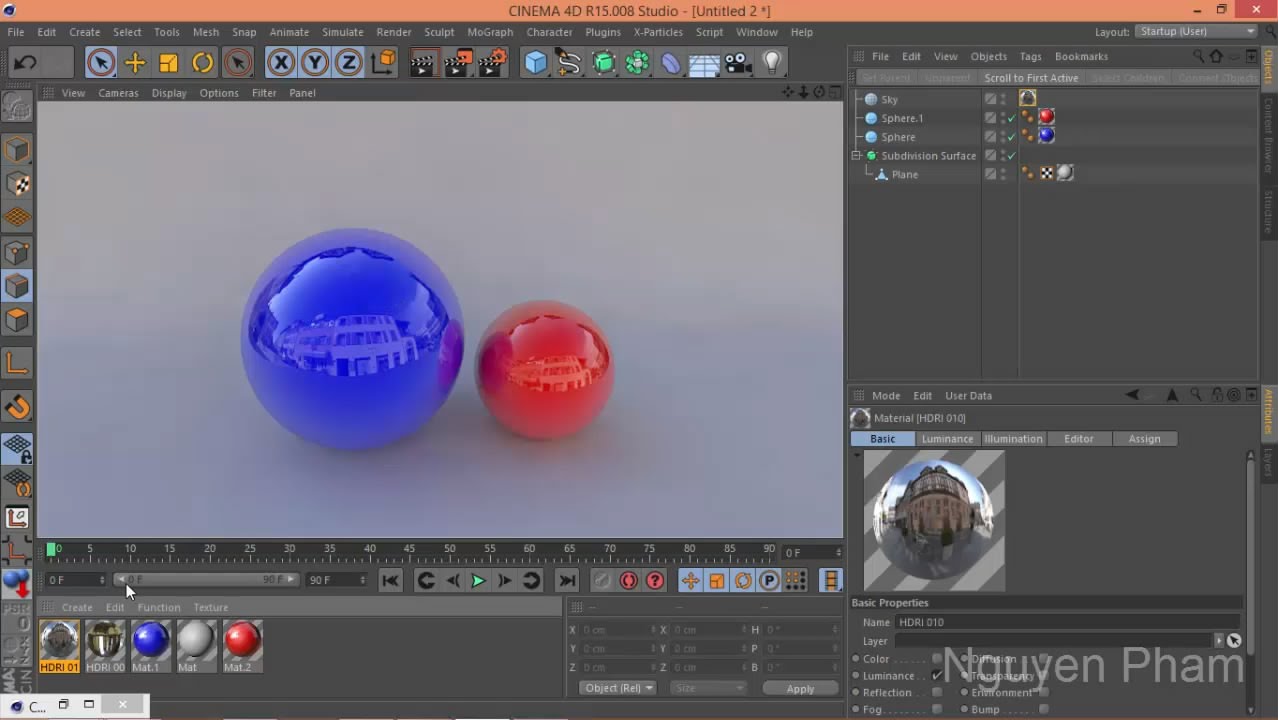Viewport: 1278px width, 720px height.
Task: Open the Size dropdown in coordinates
Action: coord(708,688)
